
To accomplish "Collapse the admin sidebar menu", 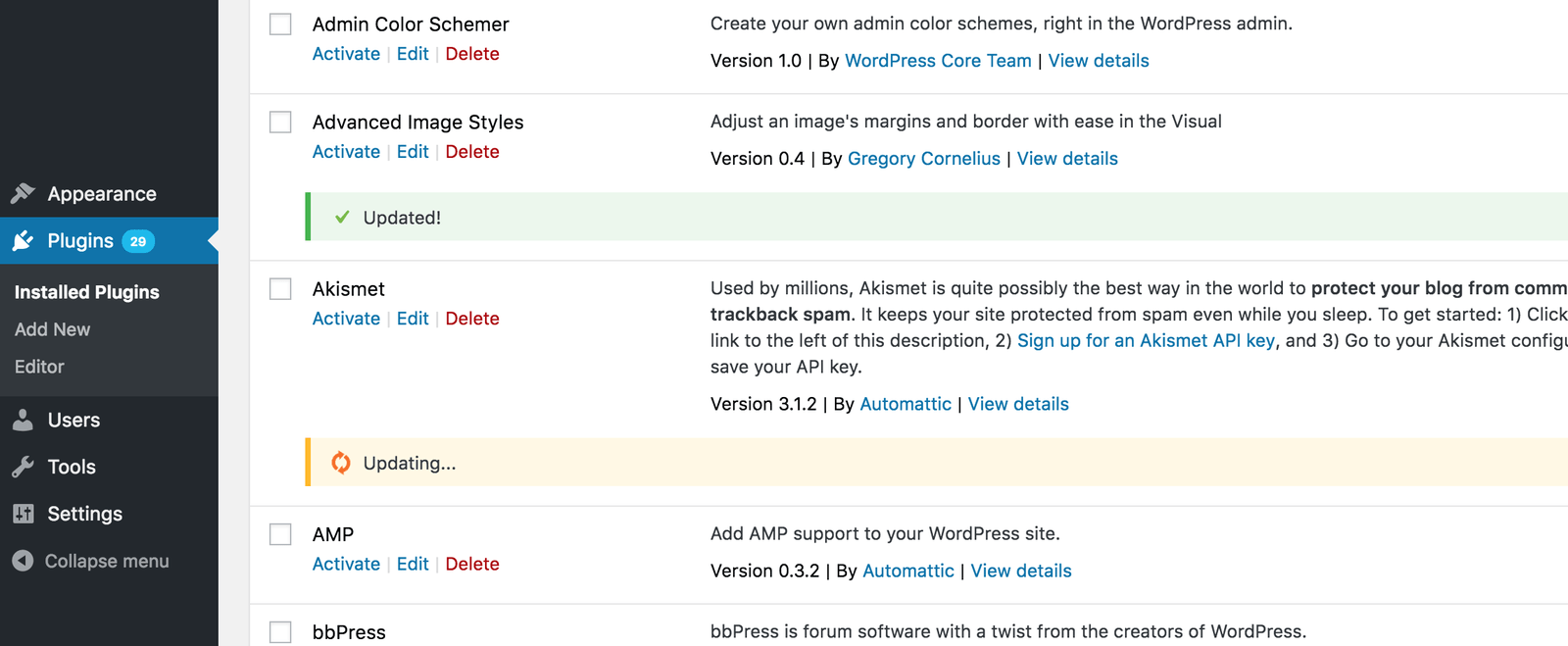I will tap(109, 561).
